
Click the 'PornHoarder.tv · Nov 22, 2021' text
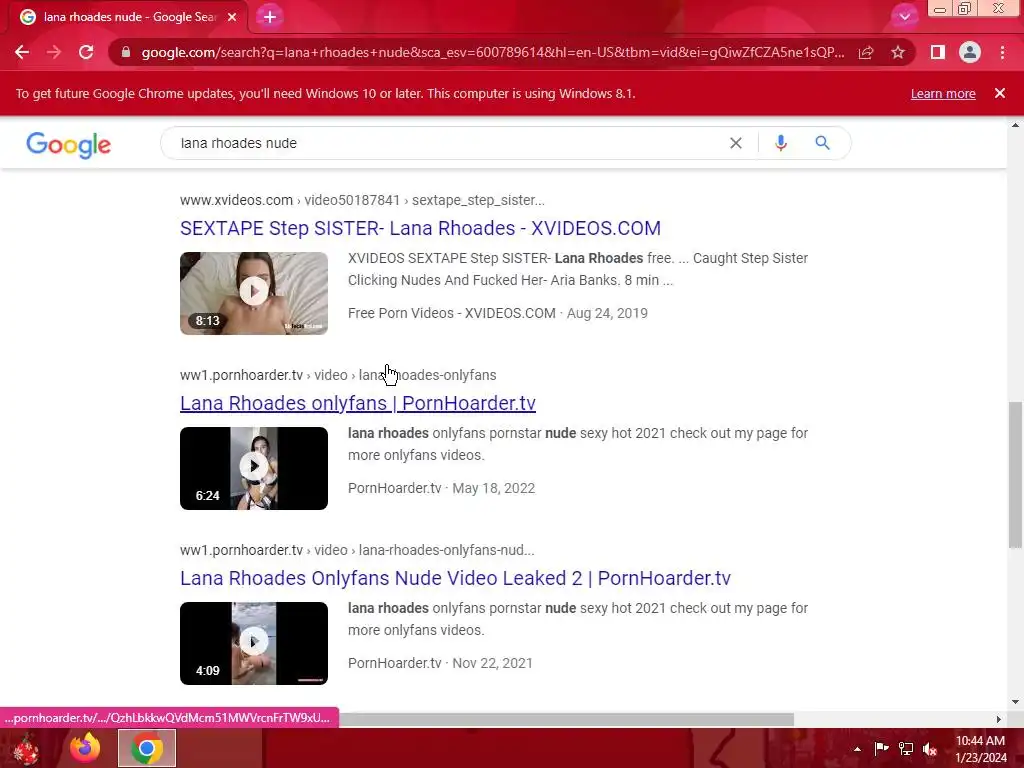pyautogui.click(x=440, y=663)
